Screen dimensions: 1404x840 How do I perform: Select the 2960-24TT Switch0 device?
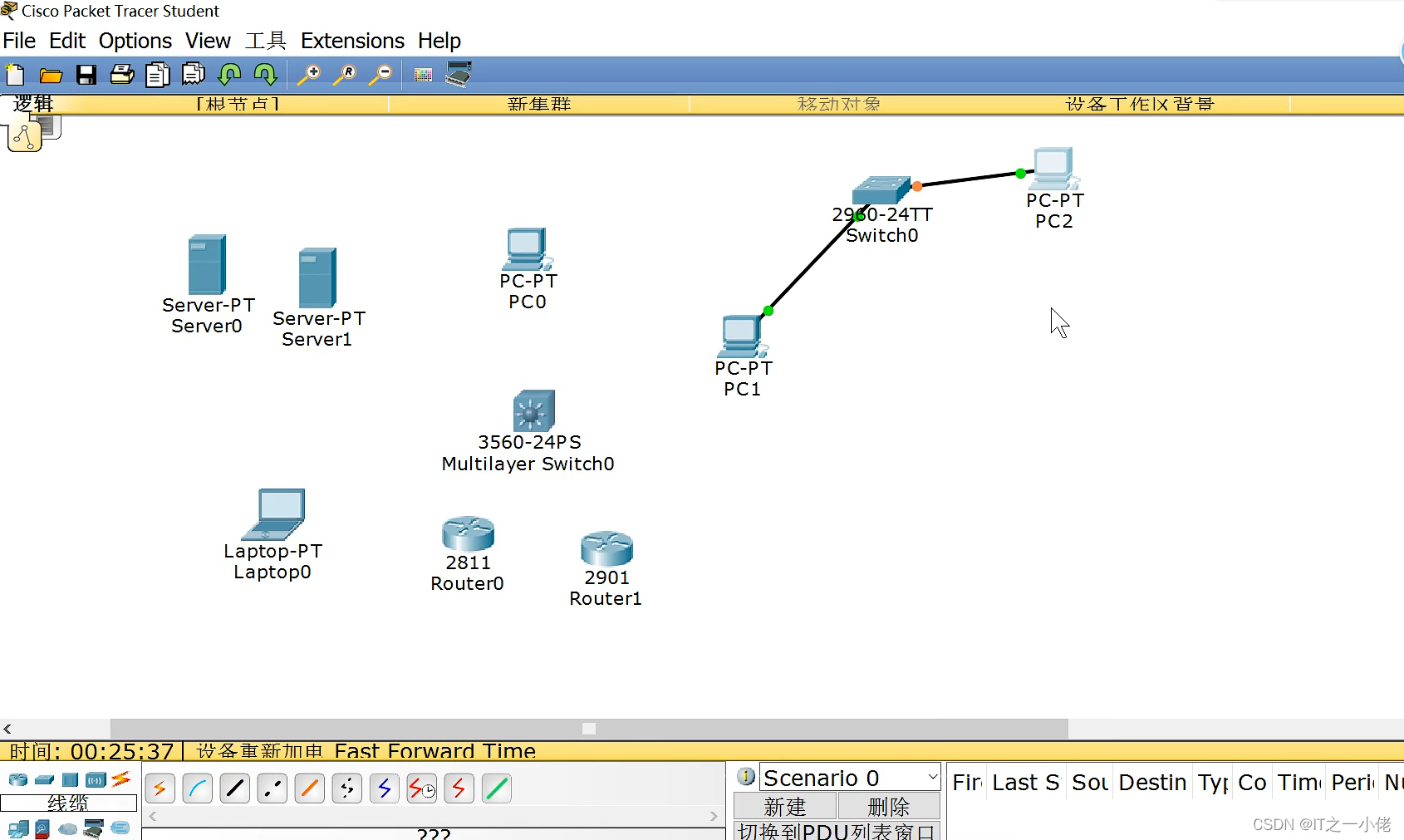pos(881,189)
